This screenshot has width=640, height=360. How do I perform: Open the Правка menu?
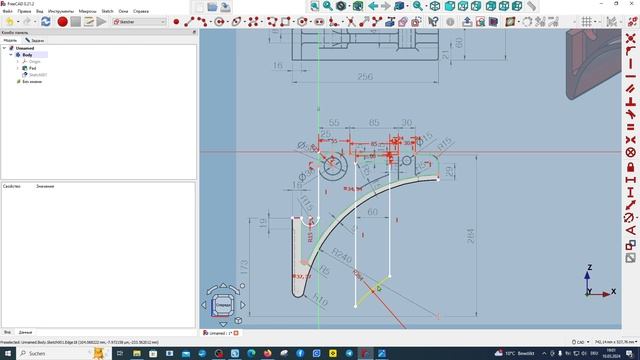(x=24, y=11)
